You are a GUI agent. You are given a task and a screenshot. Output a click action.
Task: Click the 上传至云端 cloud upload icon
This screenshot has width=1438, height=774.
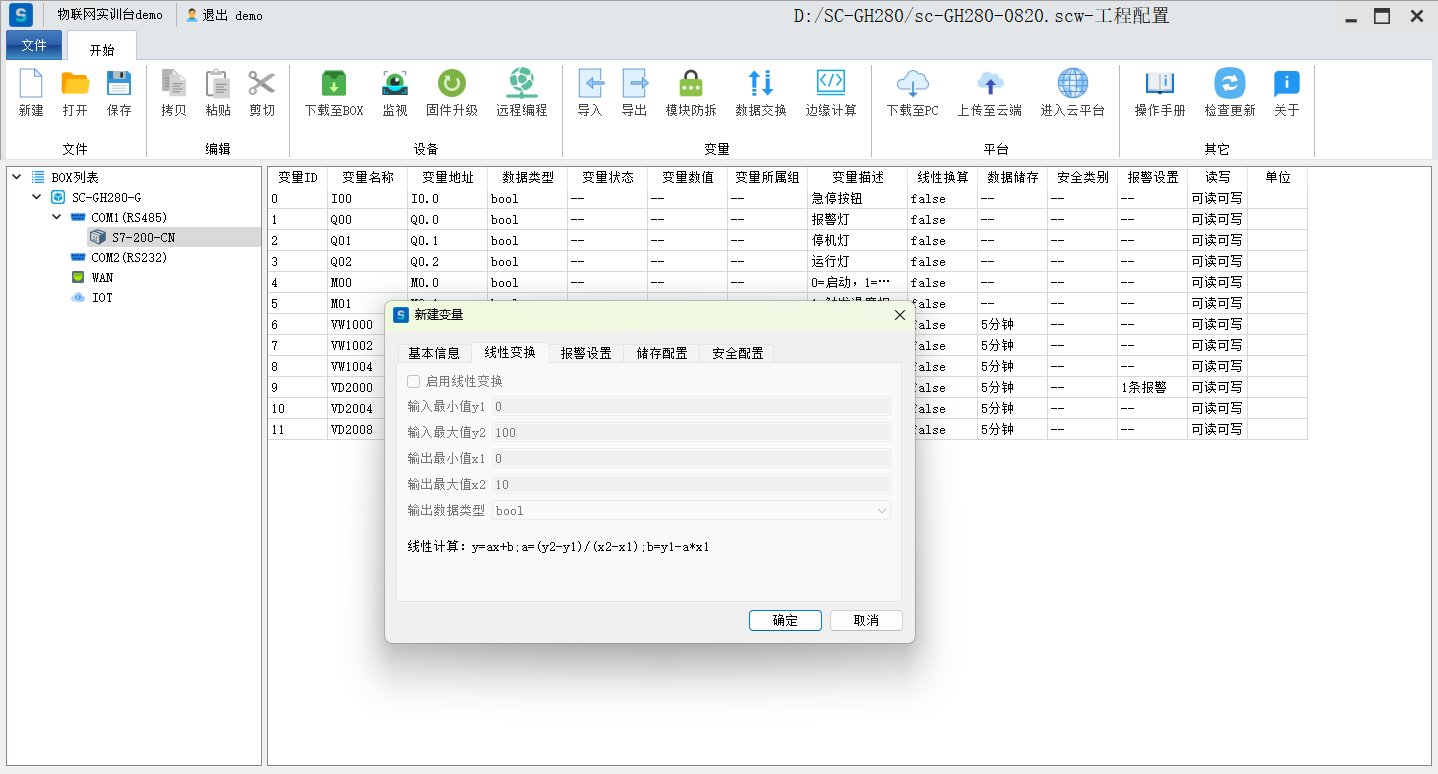[989, 84]
